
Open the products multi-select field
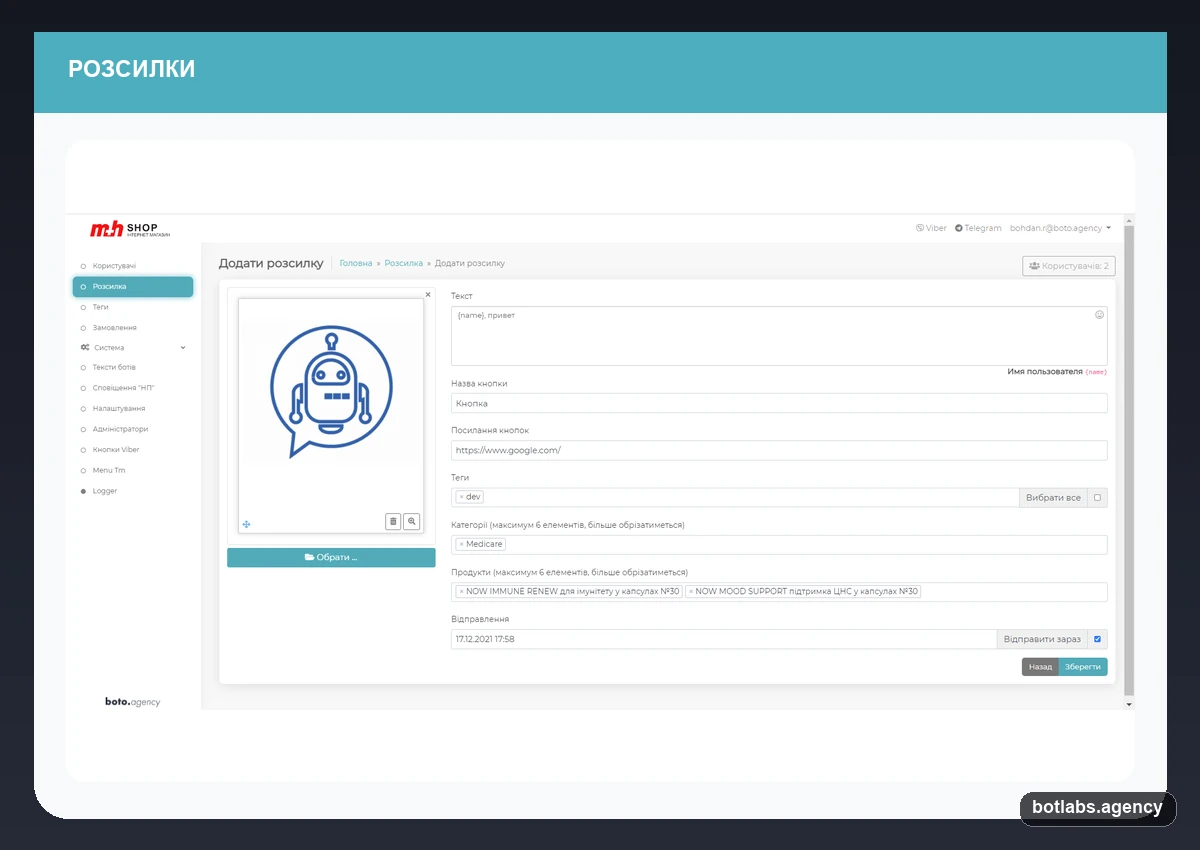(779, 592)
